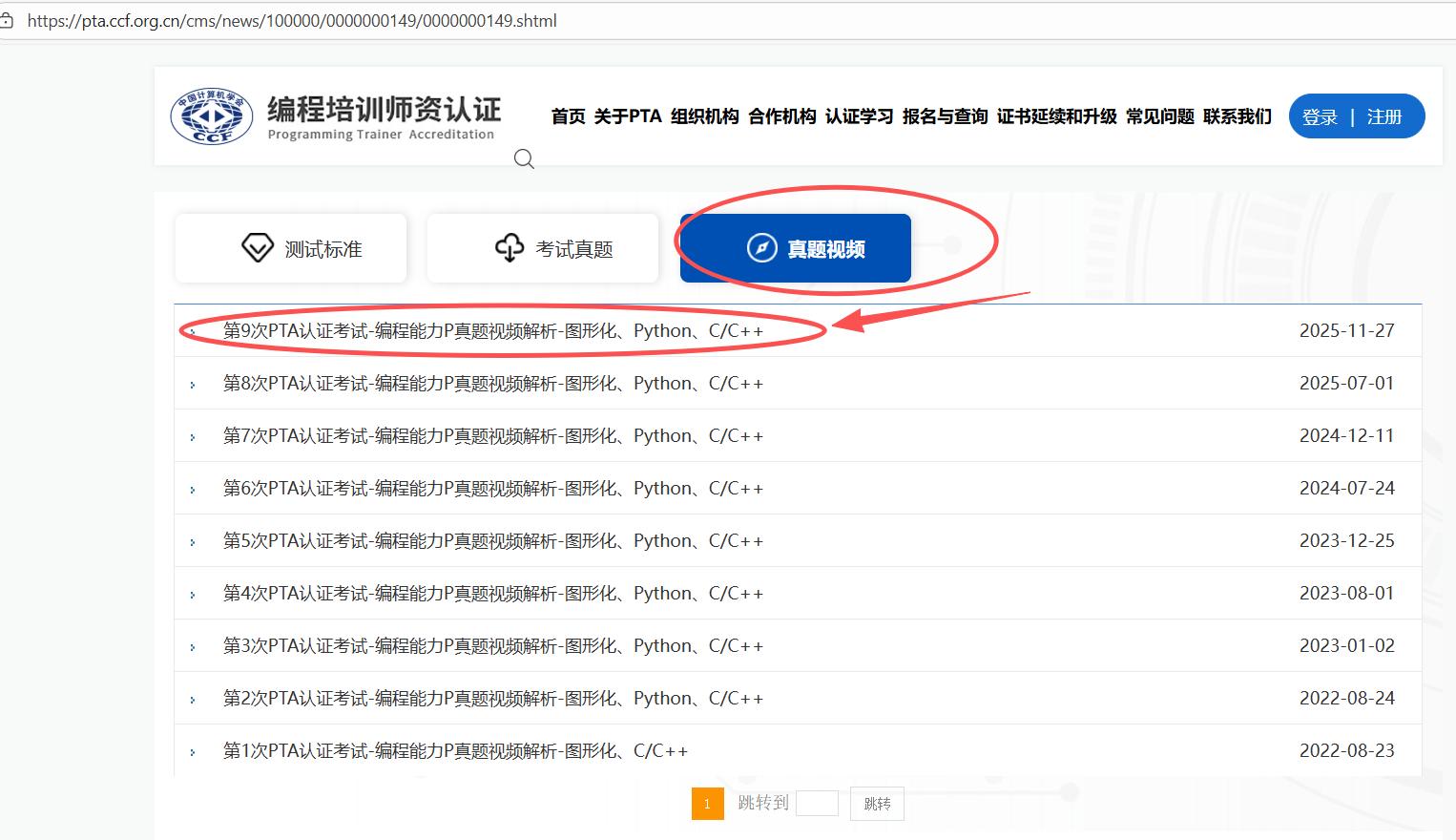Click arrow bullet beside 第5次PTA认证考试
This screenshot has width=1456, height=840.
click(x=193, y=542)
